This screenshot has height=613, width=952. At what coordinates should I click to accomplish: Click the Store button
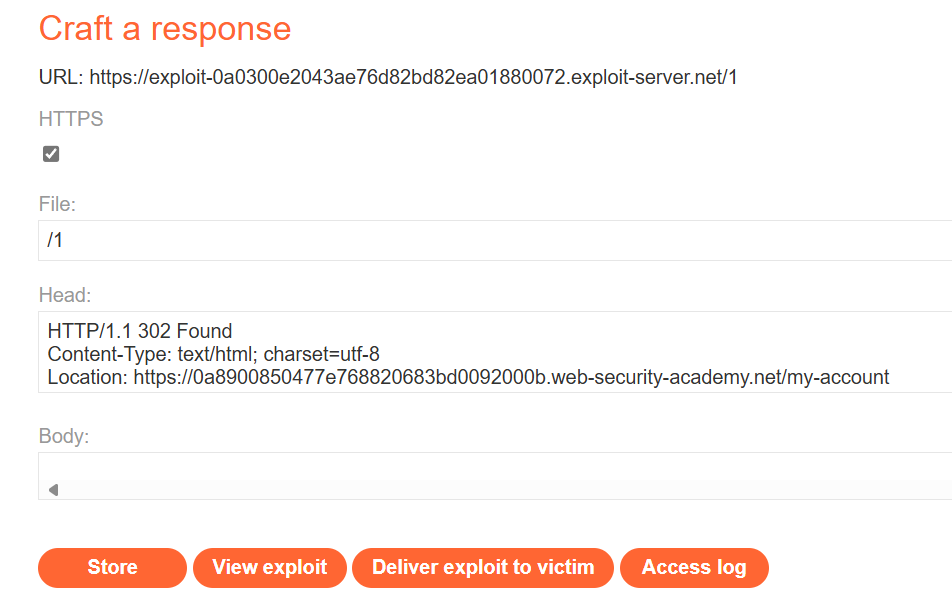coord(112,567)
